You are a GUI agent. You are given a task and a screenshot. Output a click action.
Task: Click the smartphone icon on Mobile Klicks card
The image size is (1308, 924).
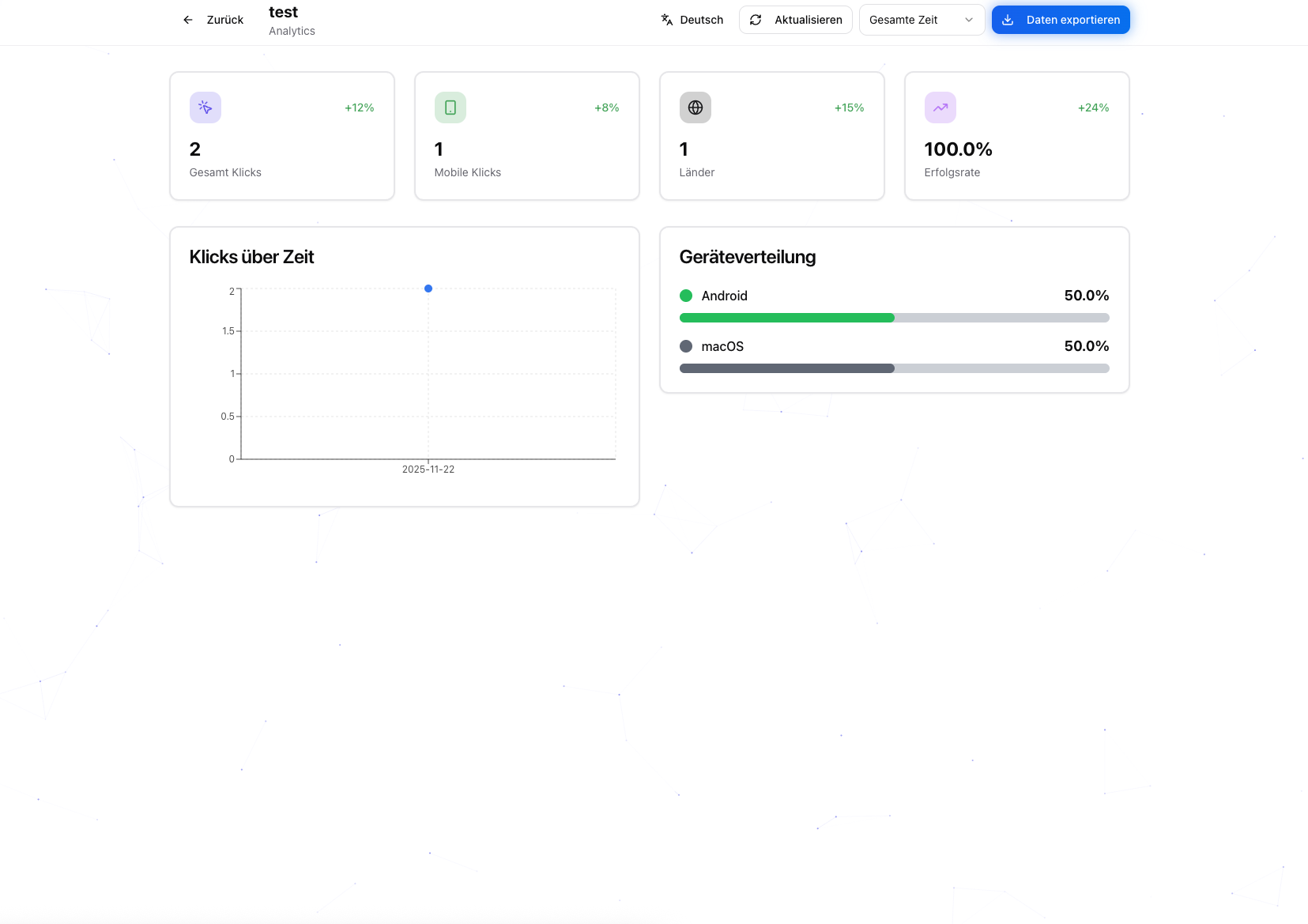pos(450,107)
